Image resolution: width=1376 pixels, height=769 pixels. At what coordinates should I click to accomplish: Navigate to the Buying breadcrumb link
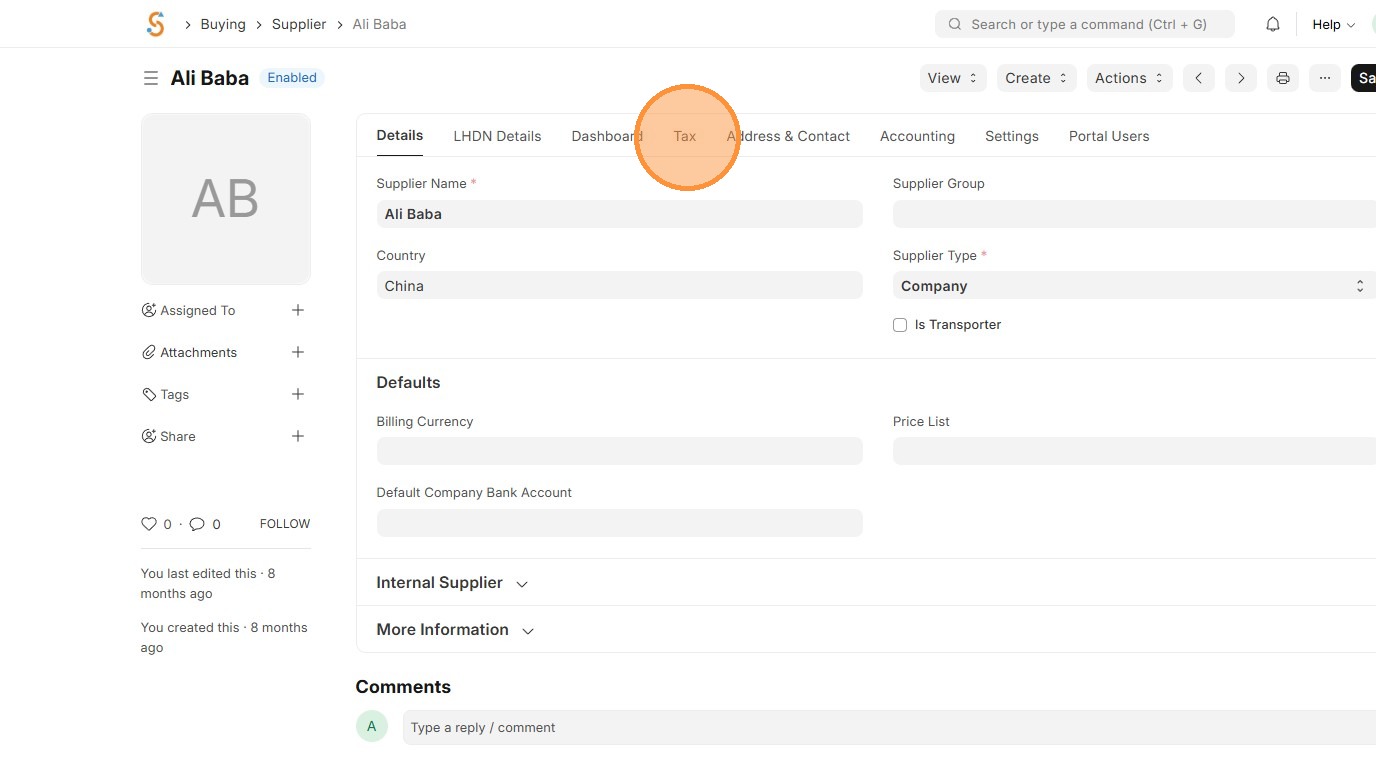point(223,24)
